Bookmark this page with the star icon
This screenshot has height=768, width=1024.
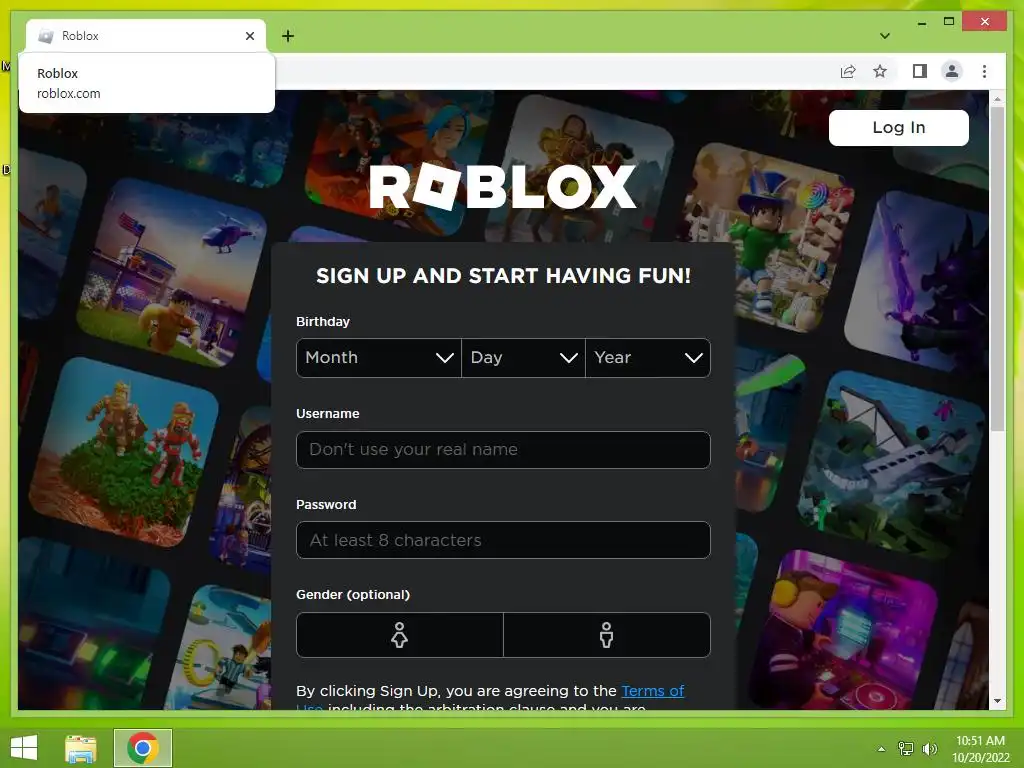[880, 71]
